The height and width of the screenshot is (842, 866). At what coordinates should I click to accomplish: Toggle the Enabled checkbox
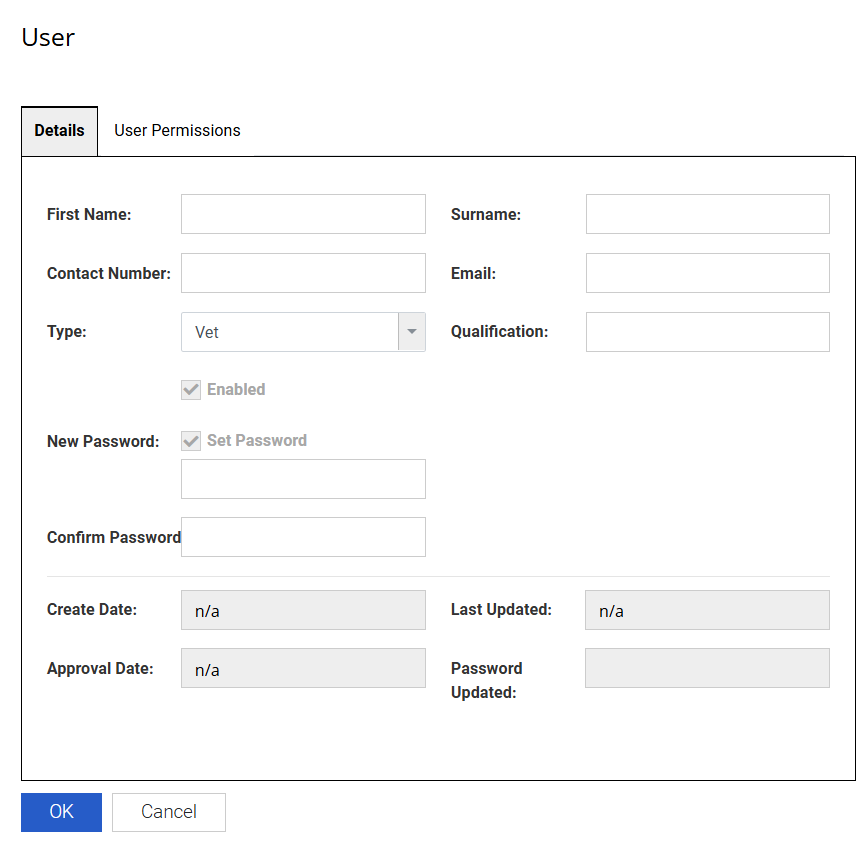[191, 390]
